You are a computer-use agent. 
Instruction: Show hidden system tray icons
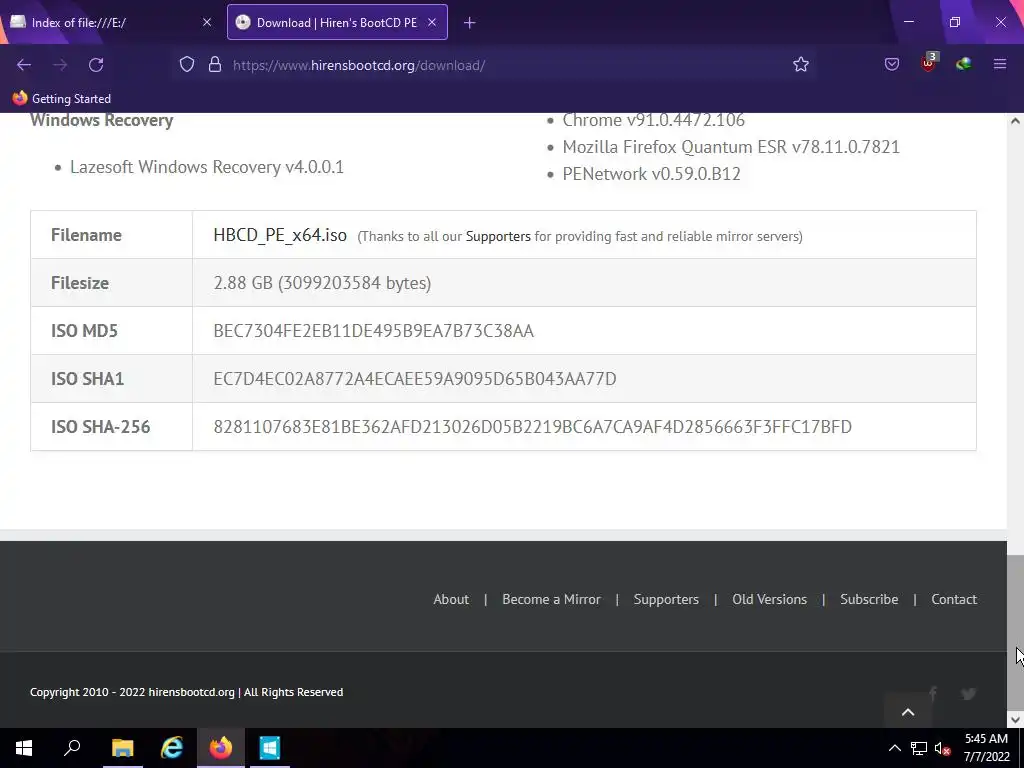tap(895, 748)
